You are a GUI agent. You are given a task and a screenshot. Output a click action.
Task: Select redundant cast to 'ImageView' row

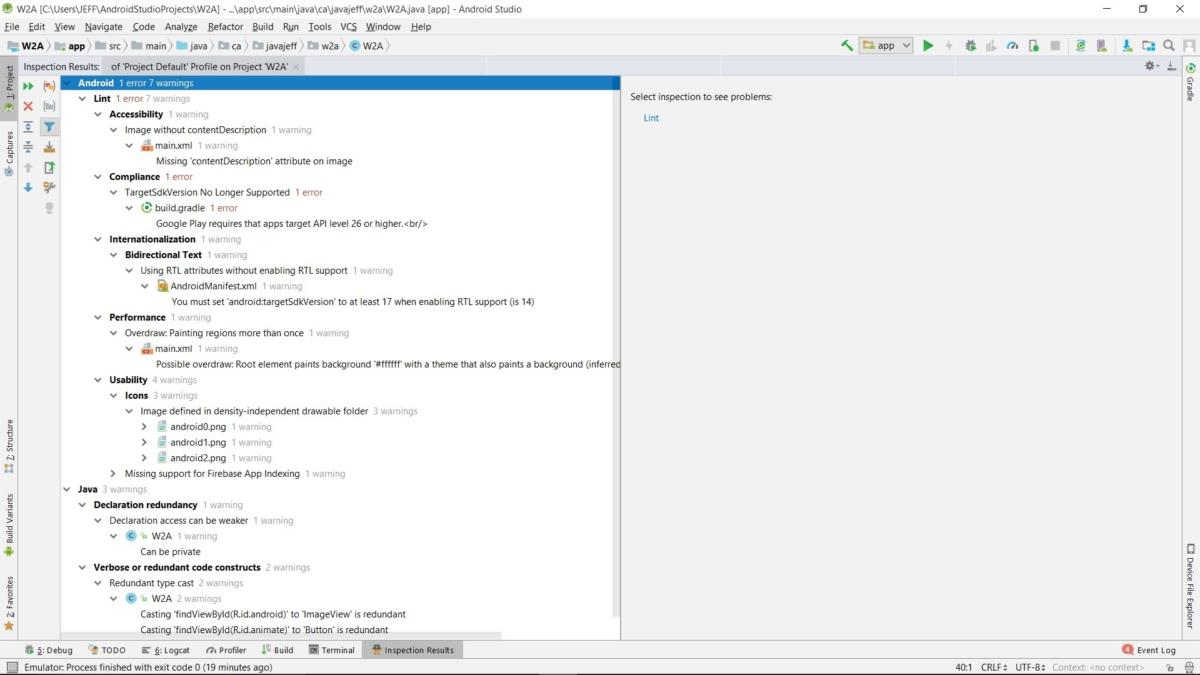pos(273,614)
